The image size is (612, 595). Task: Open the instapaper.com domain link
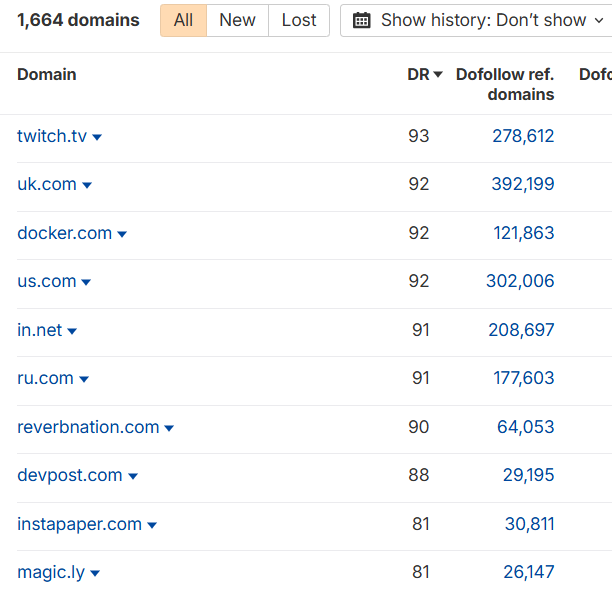pyautogui.click(x=80, y=524)
